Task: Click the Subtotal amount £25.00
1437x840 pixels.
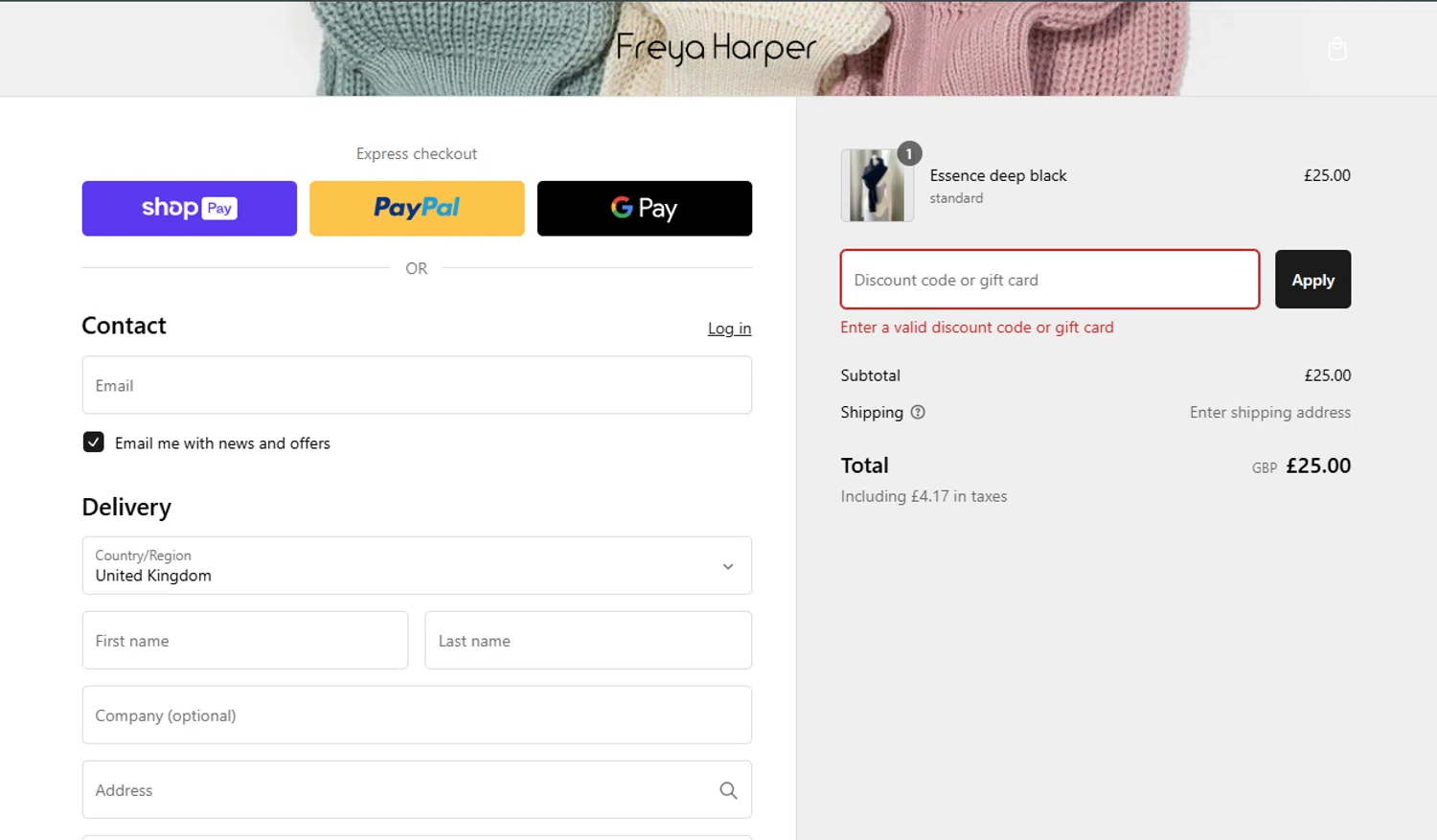Action: (x=1327, y=375)
